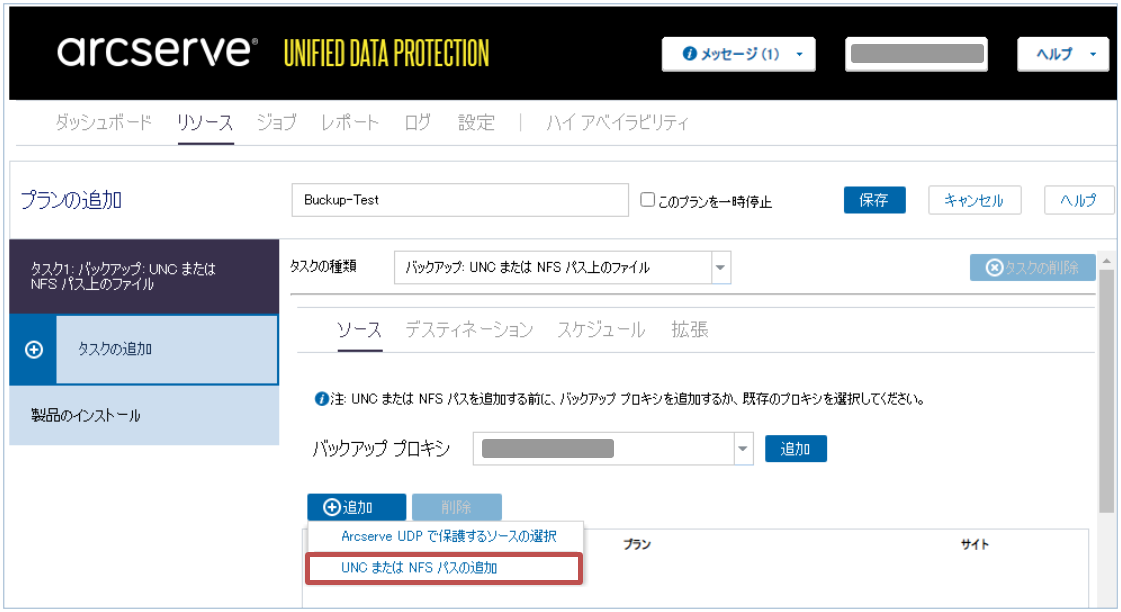Open the スケジュール sub-tab

tap(601, 330)
